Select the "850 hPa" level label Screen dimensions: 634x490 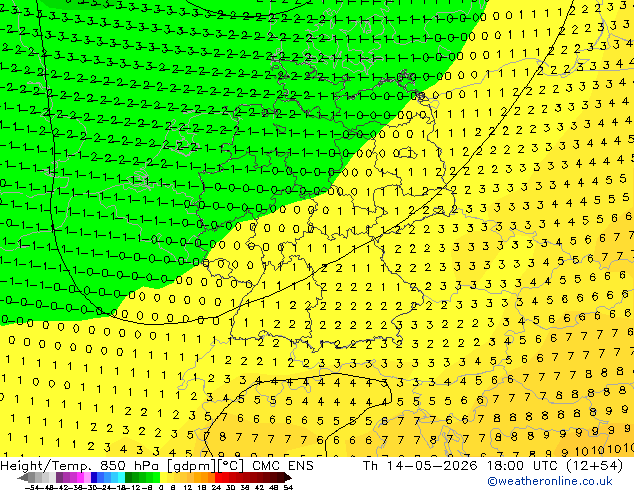click(128, 465)
